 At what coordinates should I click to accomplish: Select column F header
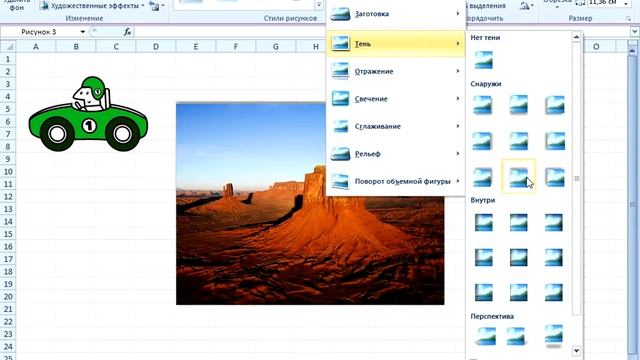[x=236, y=47]
